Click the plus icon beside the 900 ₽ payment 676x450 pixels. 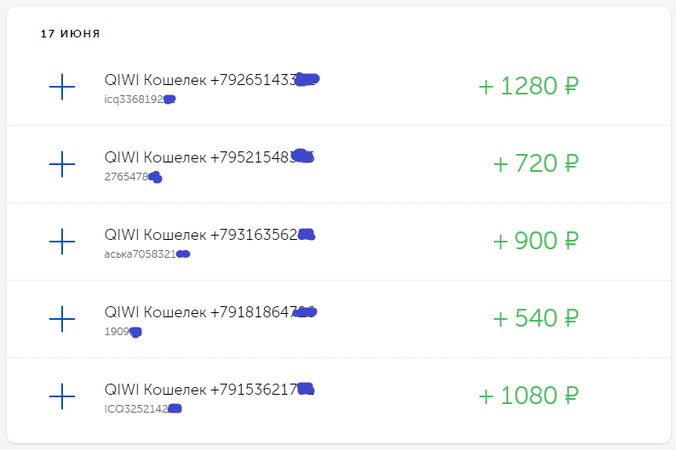pos(62,241)
